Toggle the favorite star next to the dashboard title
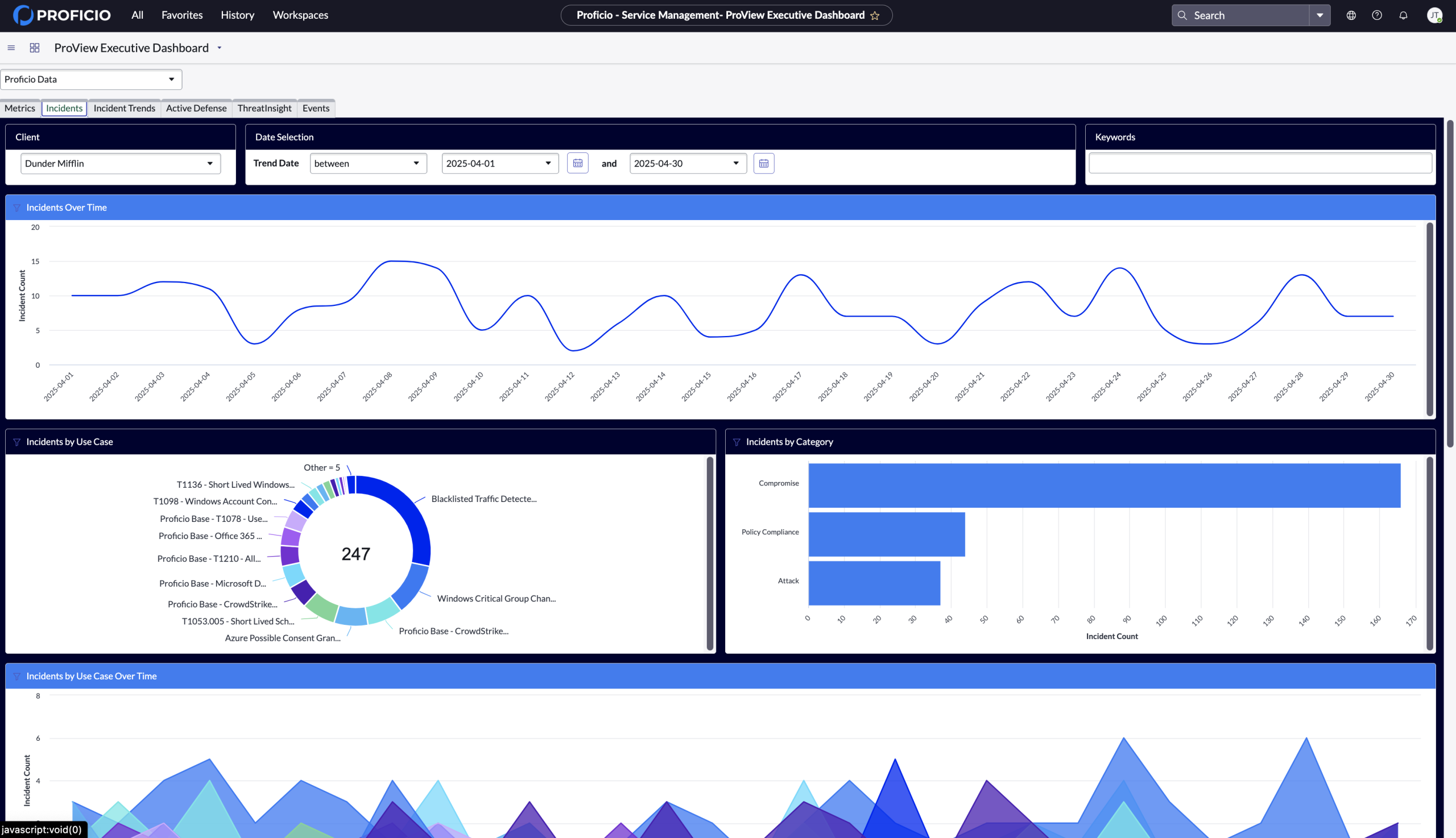1456x838 pixels. pos(875,15)
